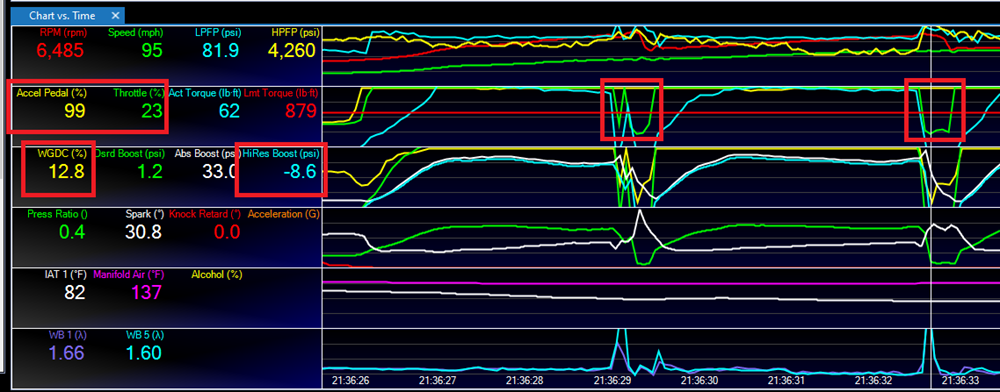Select the Chart vs. Time tab

[x=67, y=15]
